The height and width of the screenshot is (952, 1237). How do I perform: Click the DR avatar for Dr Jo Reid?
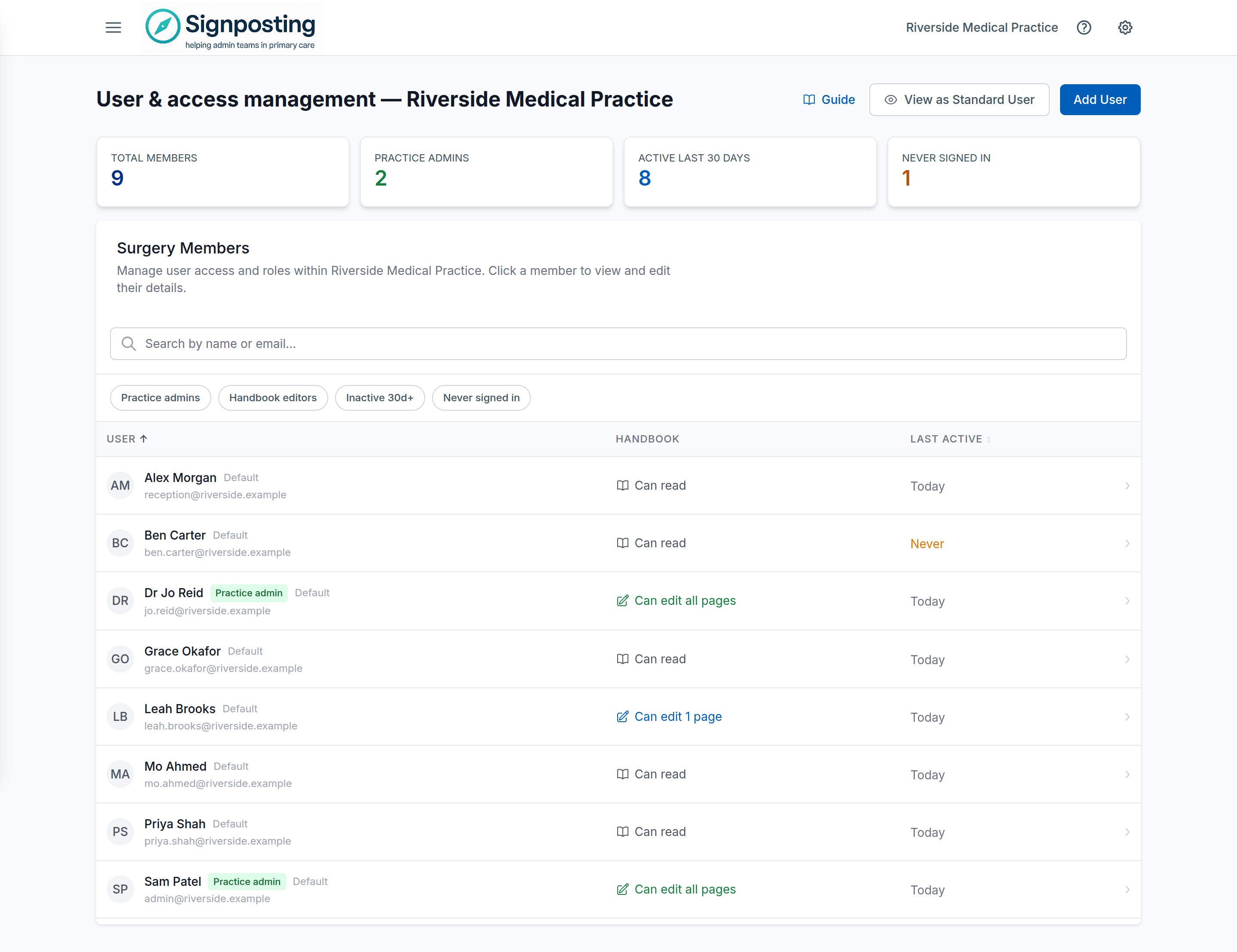pyautogui.click(x=120, y=601)
